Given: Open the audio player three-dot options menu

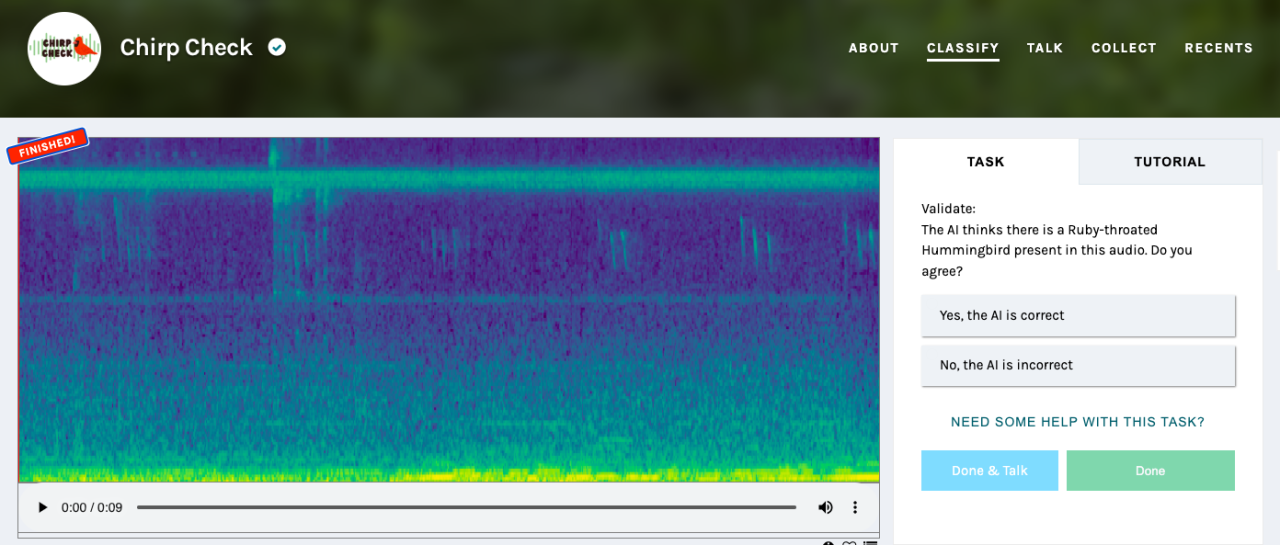Looking at the screenshot, I should pyautogui.click(x=855, y=508).
